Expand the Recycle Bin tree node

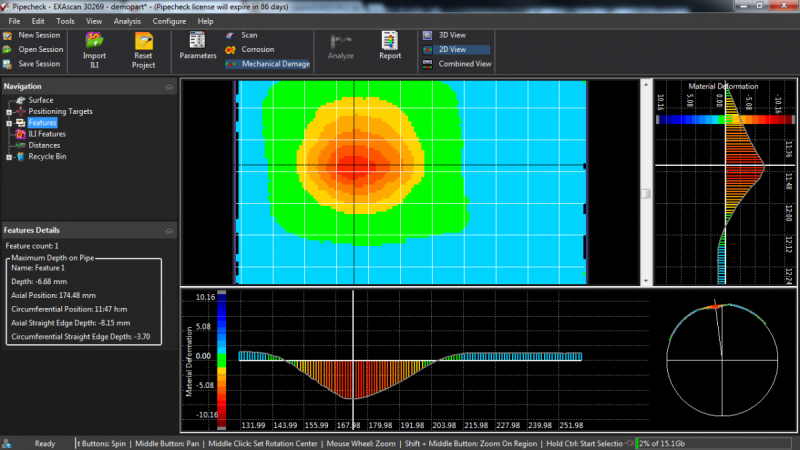coord(8,156)
